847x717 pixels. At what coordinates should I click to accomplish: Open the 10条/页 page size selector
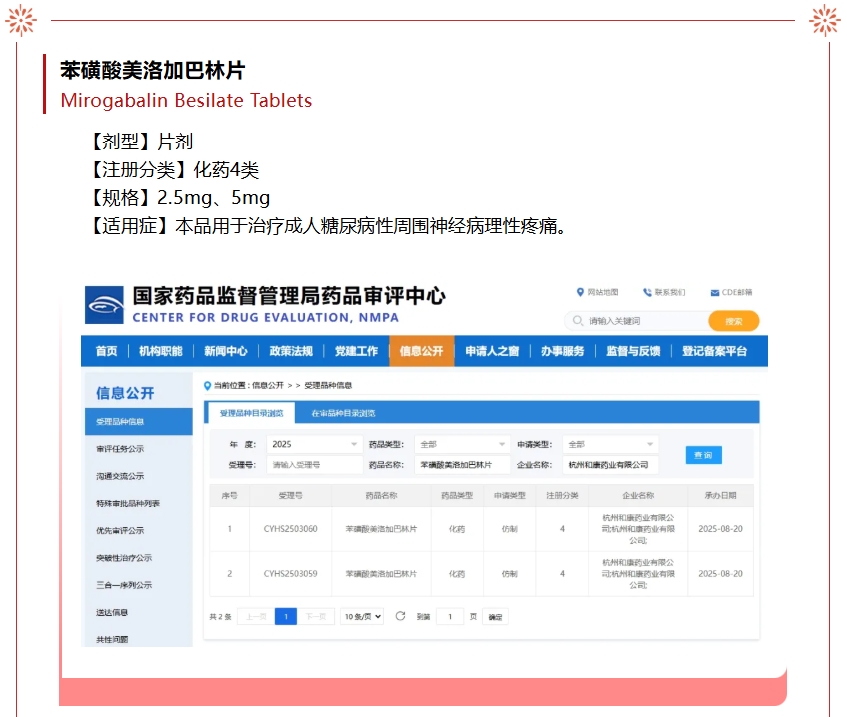[361, 616]
